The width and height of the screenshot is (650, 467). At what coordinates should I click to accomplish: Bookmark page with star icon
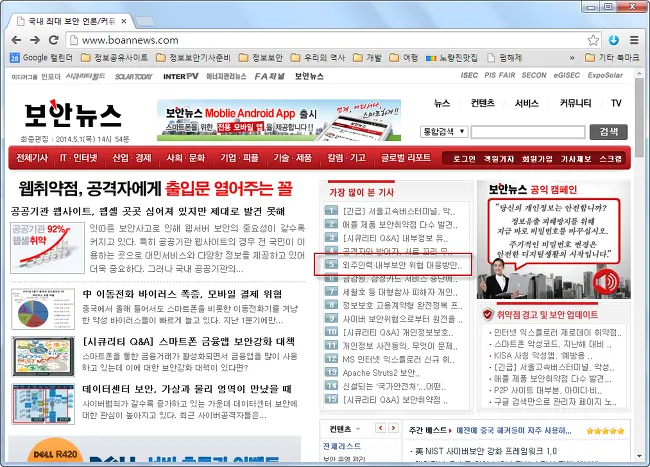tap(593, 40)
